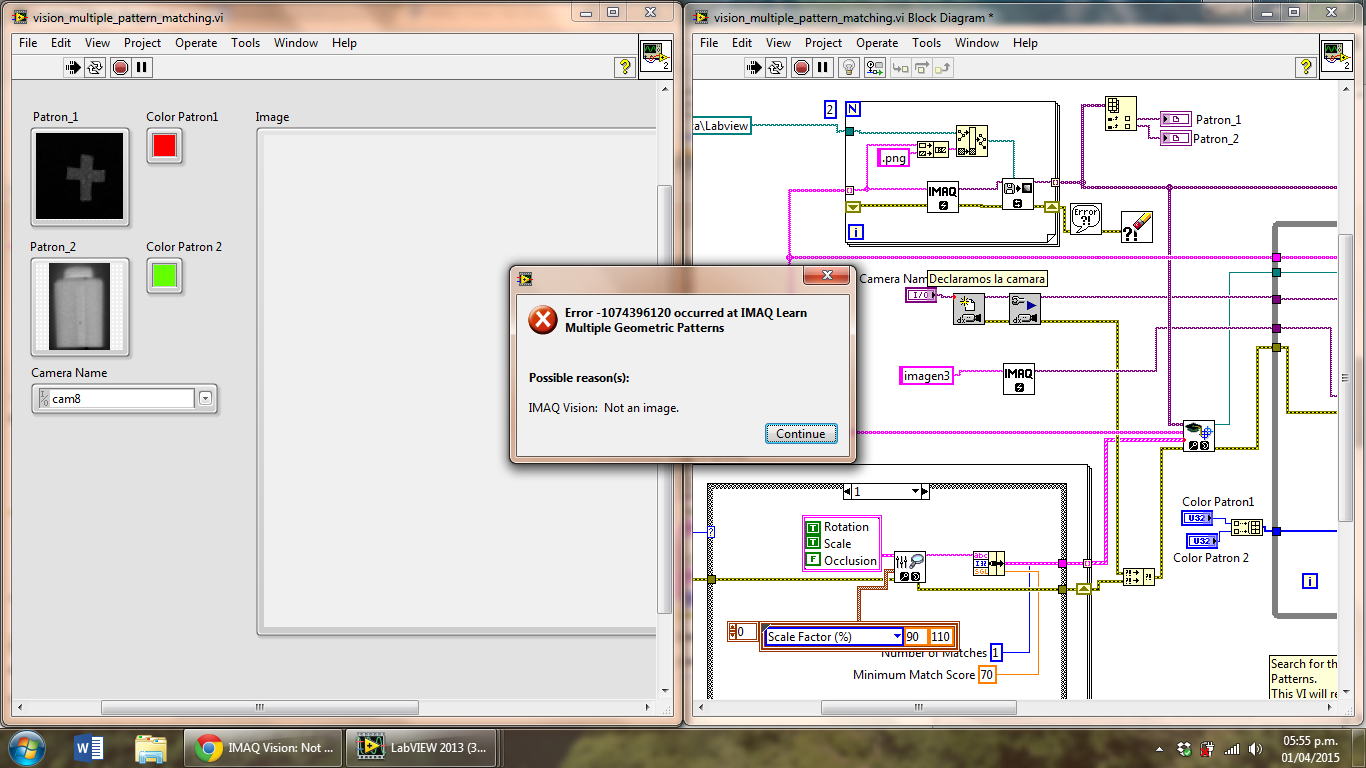Viewport: 1366px width, 768px height.
Task: Click array index stepper showing 0
Action: tap(735, 631)
